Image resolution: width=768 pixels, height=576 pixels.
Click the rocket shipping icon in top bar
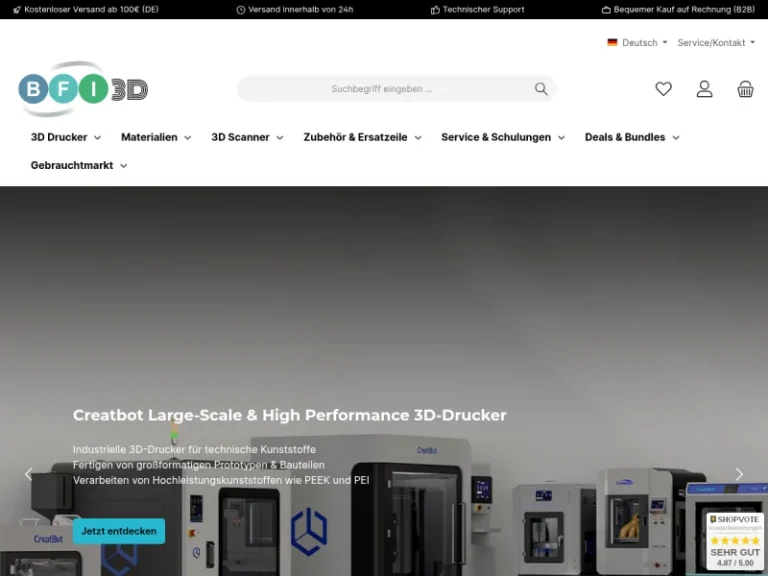tap(17, 10)
